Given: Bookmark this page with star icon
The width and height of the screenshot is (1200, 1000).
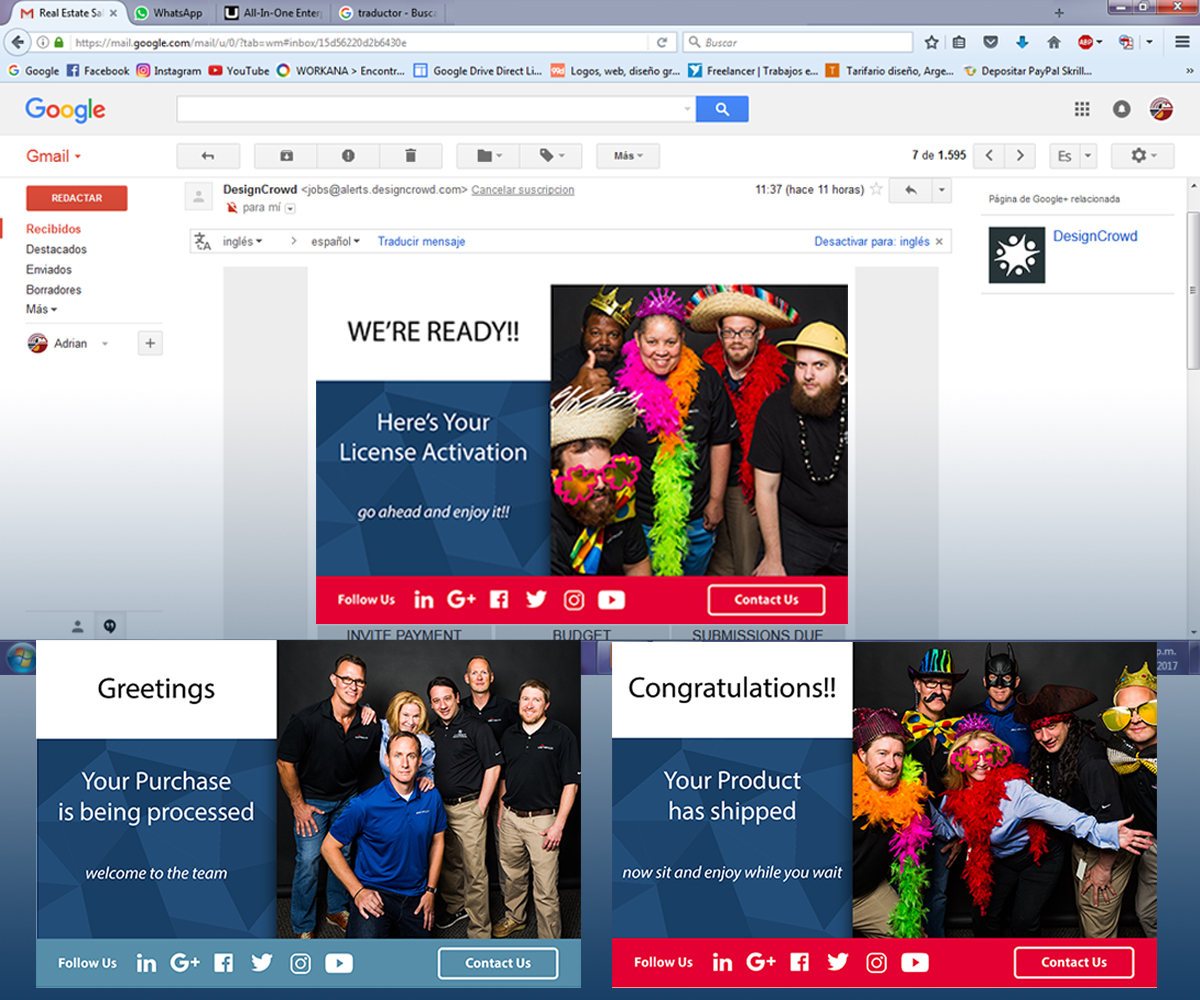Looking at the screenshot, I should pos(931,42).
